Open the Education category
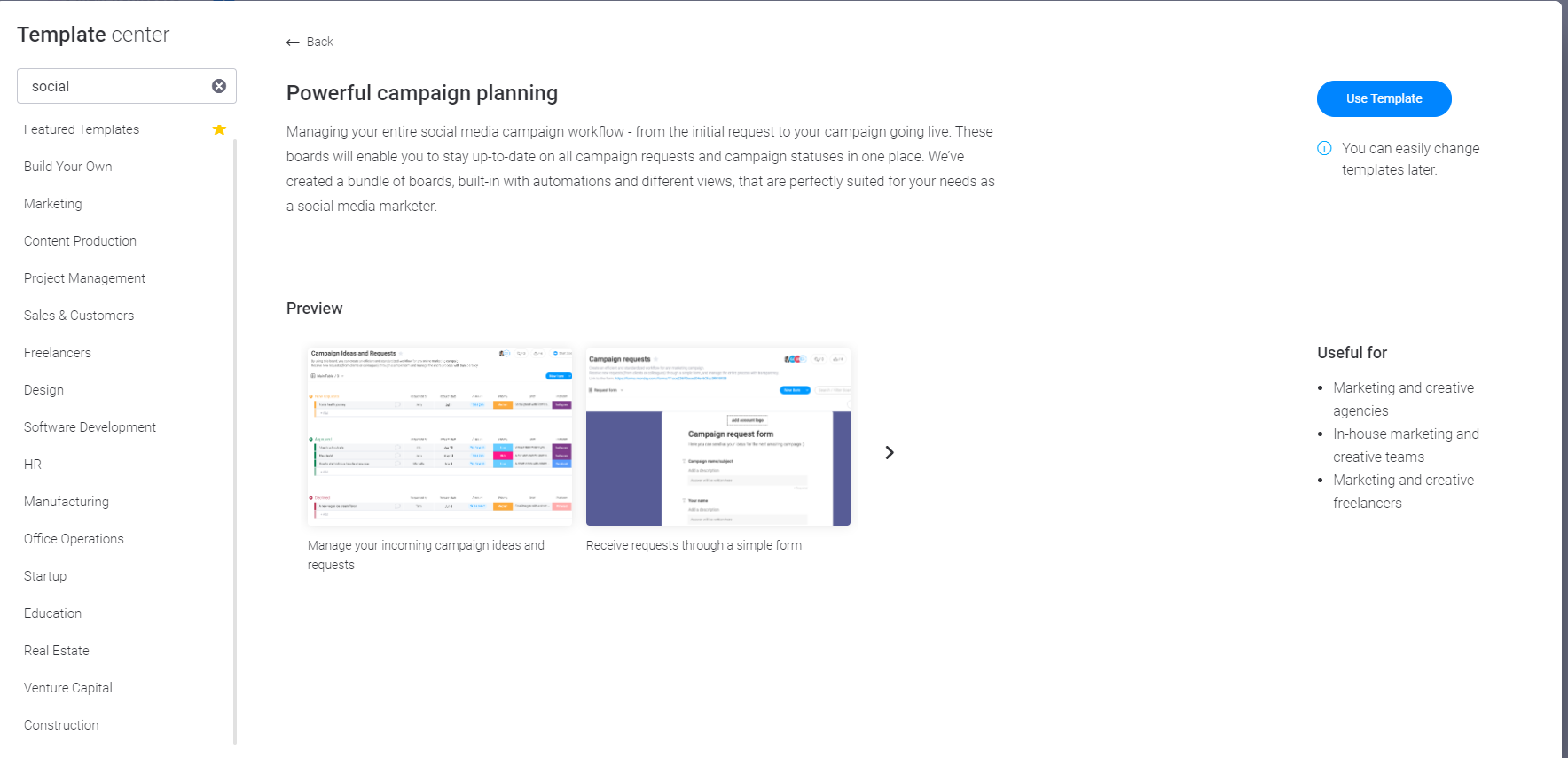The image size is (1568, 758). [x=52, y=613]
